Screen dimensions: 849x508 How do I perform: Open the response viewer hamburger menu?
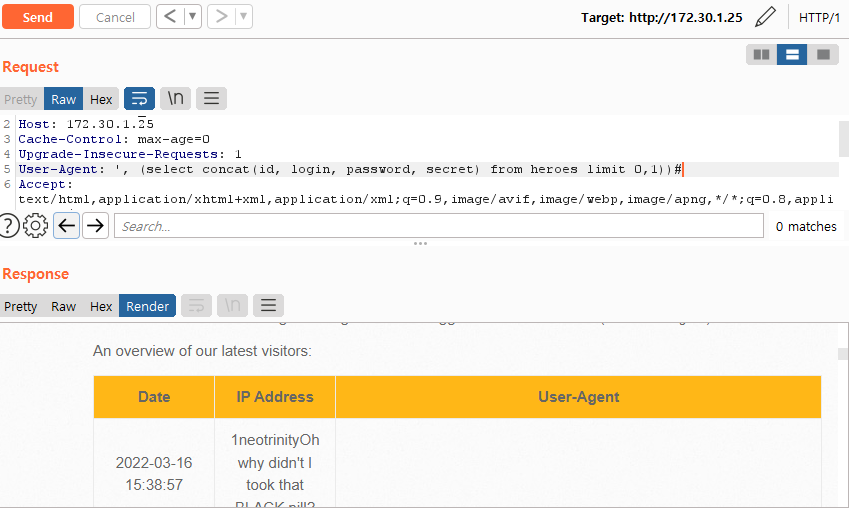pos(268,305)
